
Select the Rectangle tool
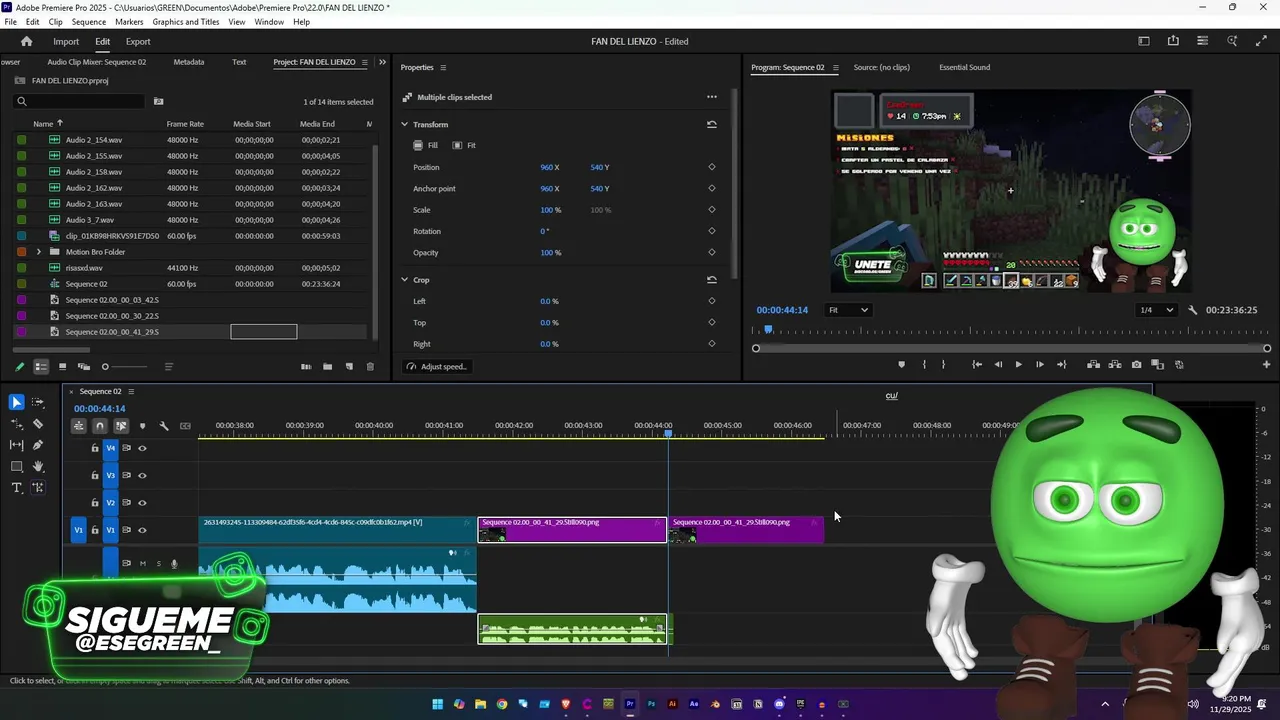tap(16, 466)
